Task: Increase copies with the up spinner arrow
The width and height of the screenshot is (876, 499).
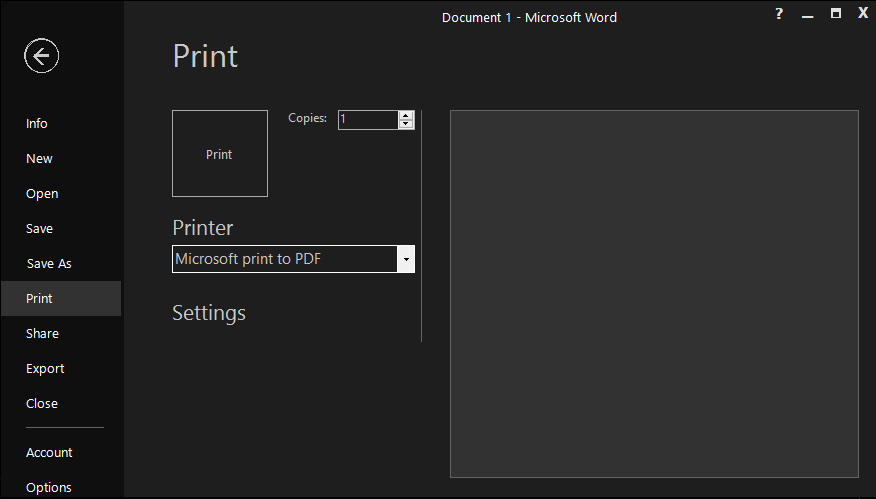Action: coord(406,115)
